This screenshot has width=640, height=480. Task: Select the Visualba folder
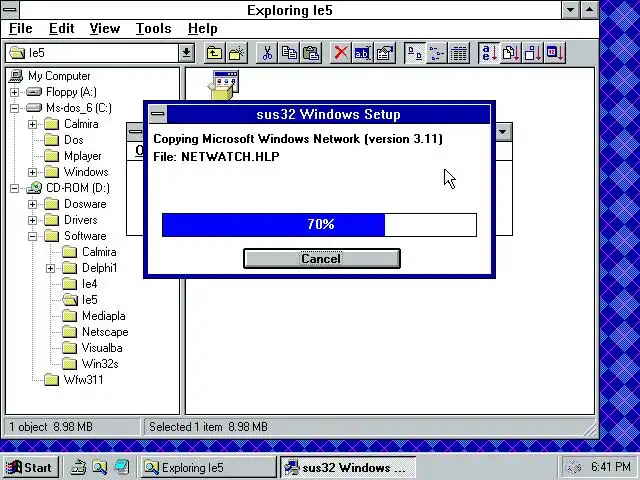click(92, 348)
